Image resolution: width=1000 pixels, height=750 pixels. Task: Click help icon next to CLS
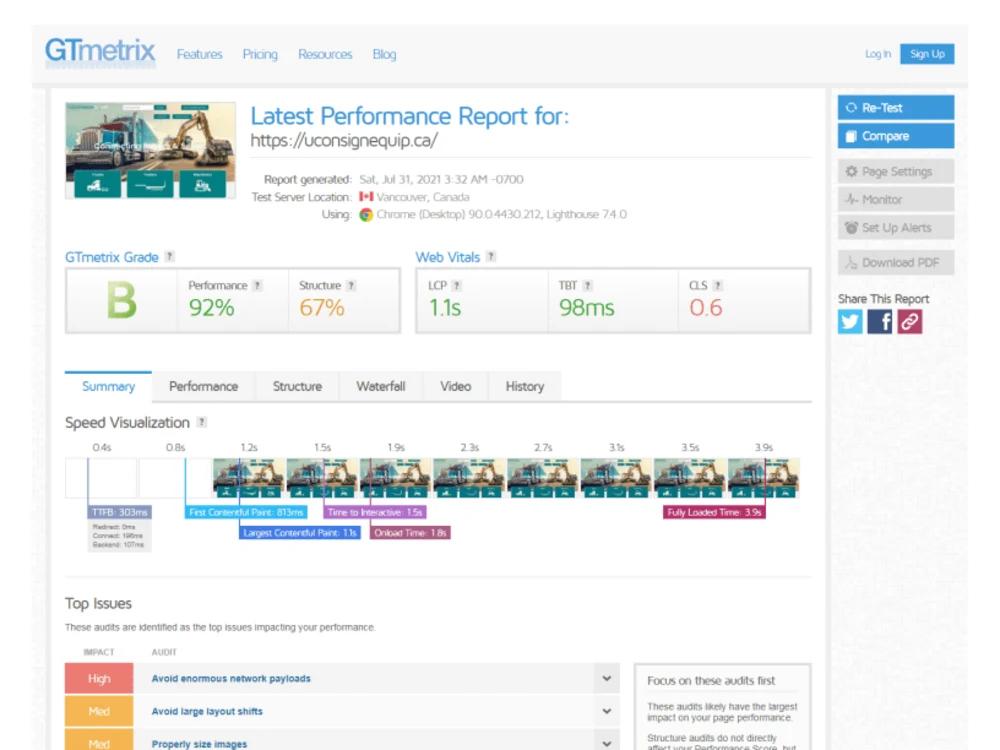[x=717, y=286]
